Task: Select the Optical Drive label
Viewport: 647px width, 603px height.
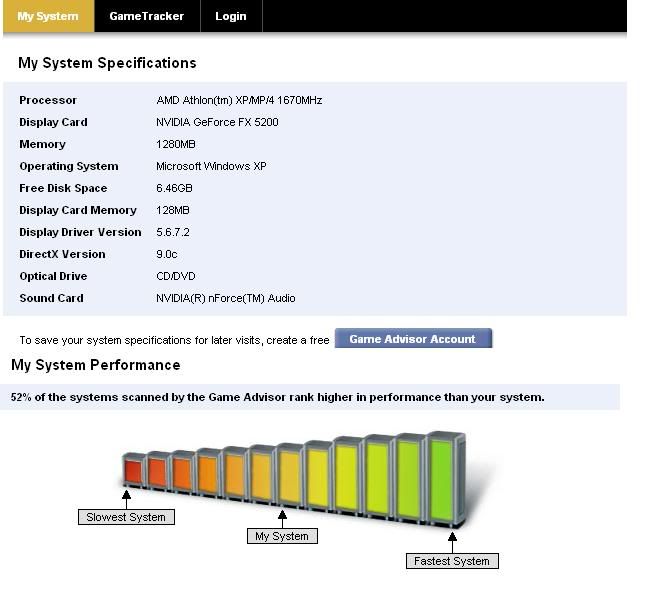Action: coord(53,276)
